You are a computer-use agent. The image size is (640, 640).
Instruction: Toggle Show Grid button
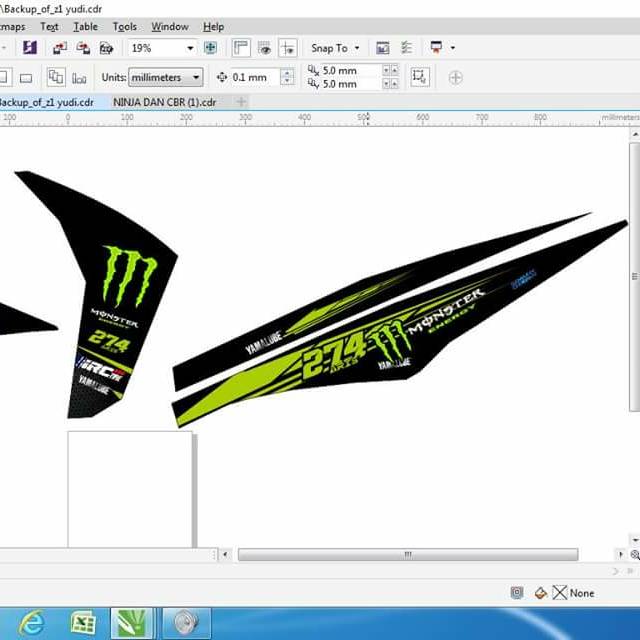pos(264,48)
